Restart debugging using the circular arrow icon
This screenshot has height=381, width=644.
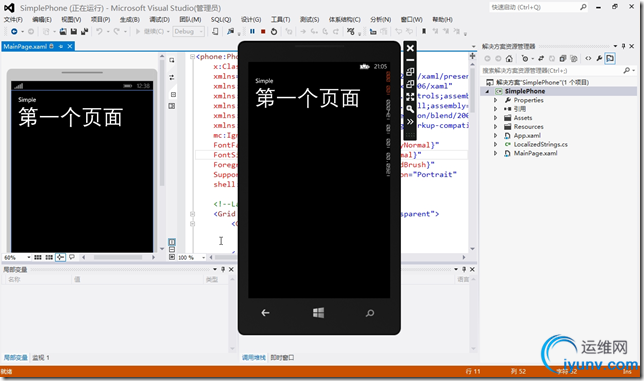point(274,31)
